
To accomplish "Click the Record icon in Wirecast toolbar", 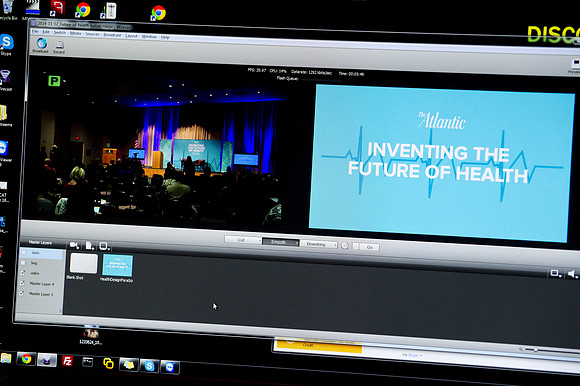I will pyautogui.click(x=59, y=47).
